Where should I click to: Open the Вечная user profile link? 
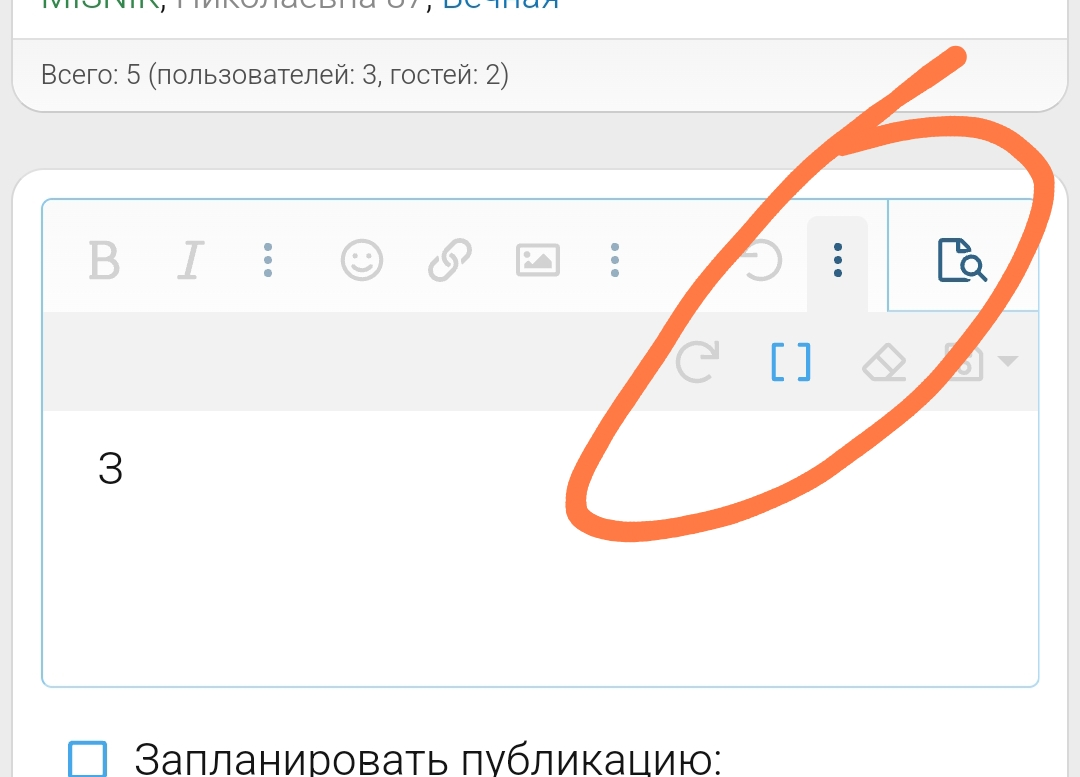pos(501,4)
